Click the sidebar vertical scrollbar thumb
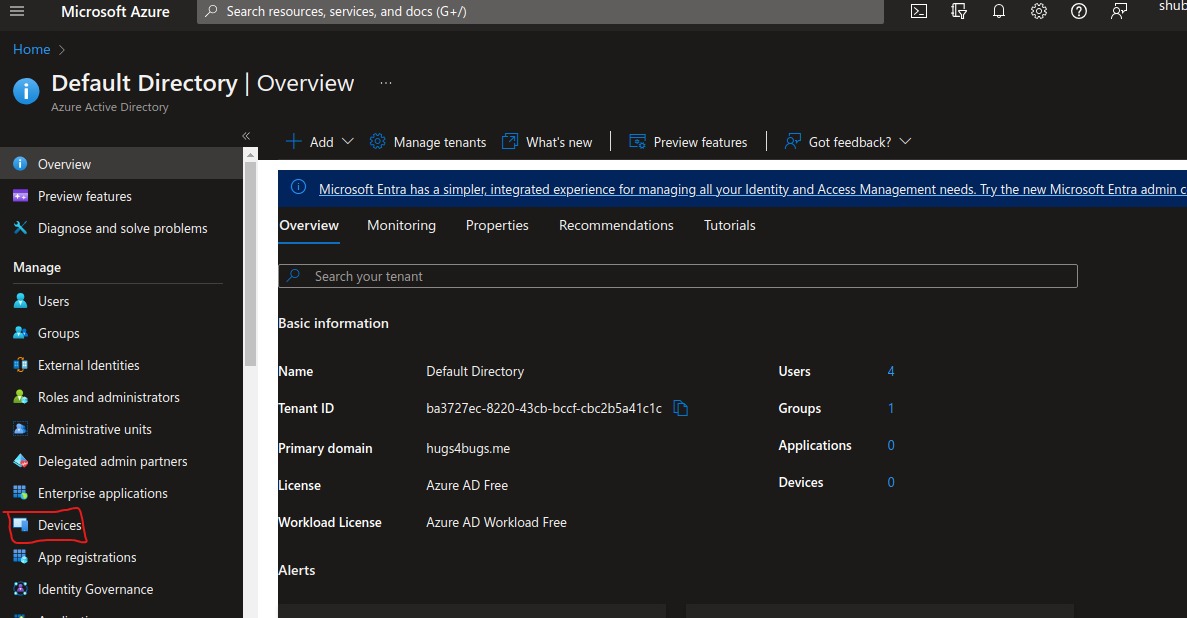The height and width of the screenshot is (618, 1187). coord(251,264)
